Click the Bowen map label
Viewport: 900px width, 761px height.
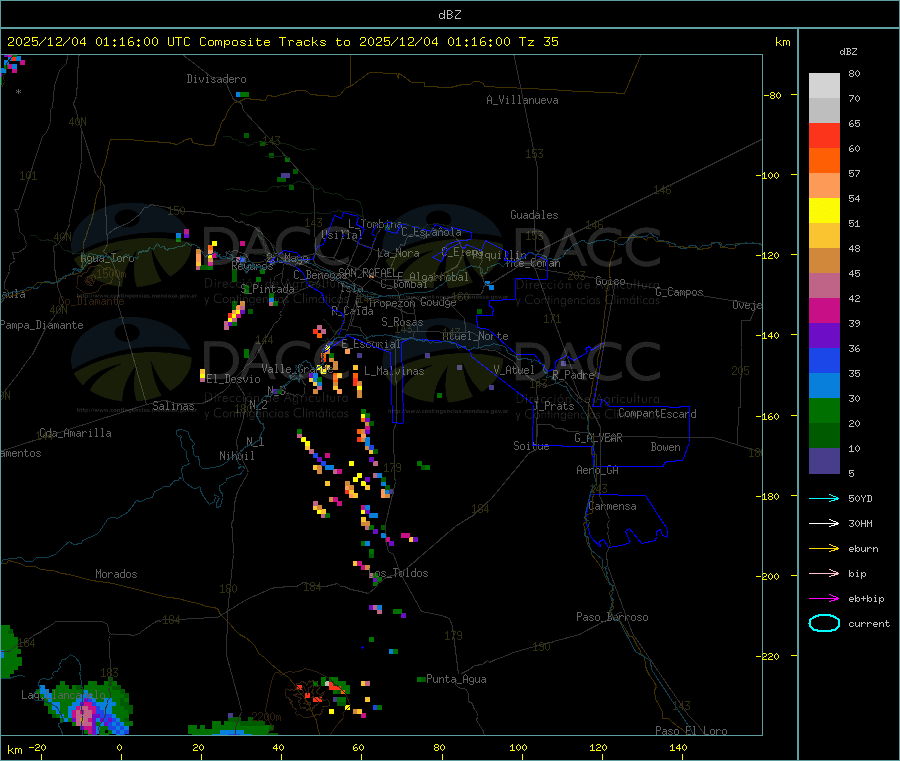pyautogui.click(x=666, y=447)
